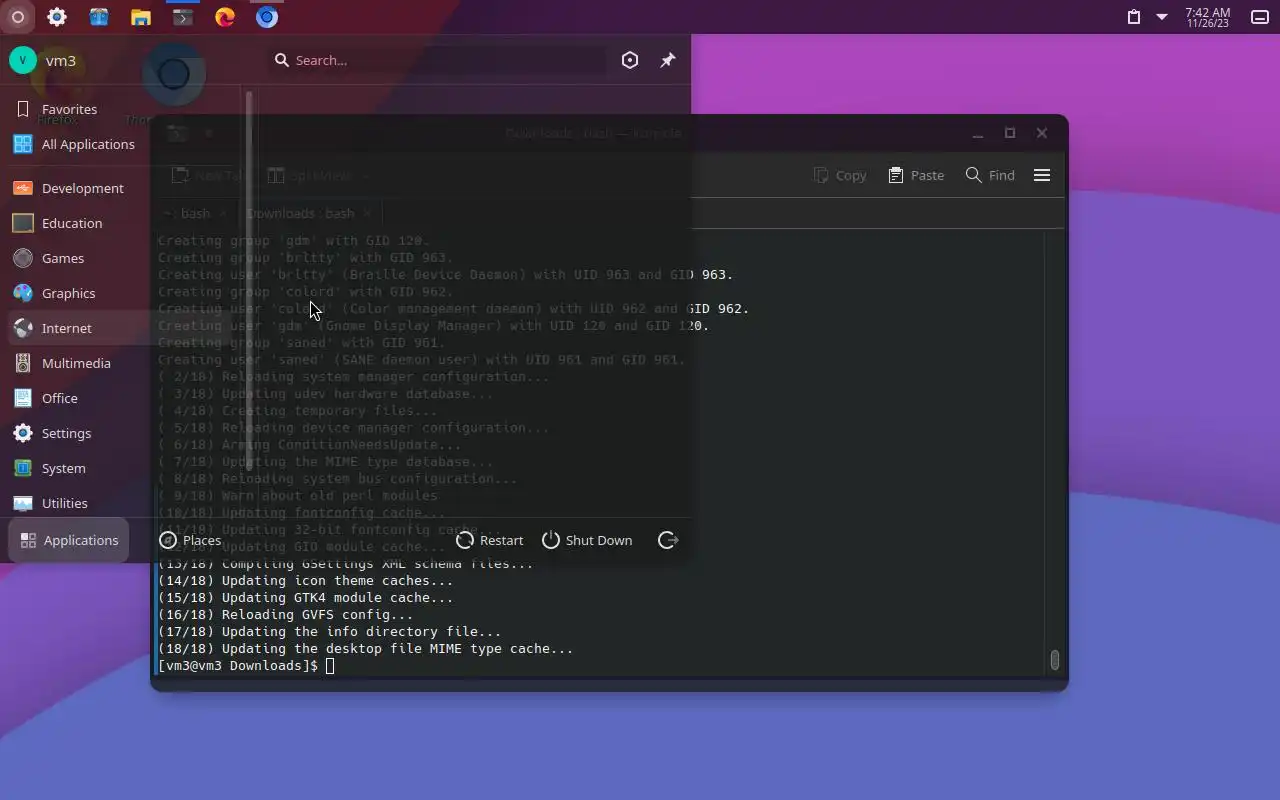The width and height of the screenshot is (1280, 800).
Task: Click Copy in Konsole toolbar
Action: tap(840, 175)
